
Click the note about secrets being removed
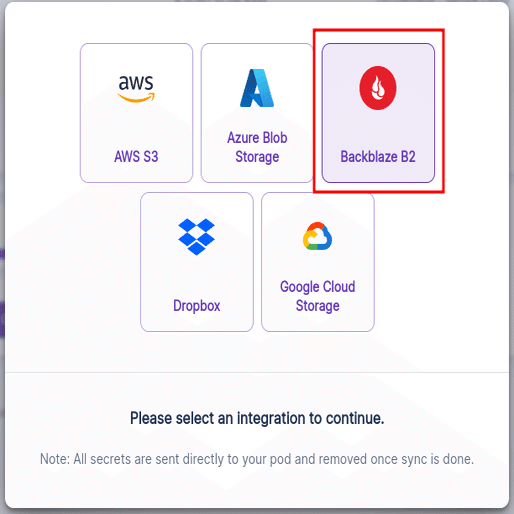(257, 459)
